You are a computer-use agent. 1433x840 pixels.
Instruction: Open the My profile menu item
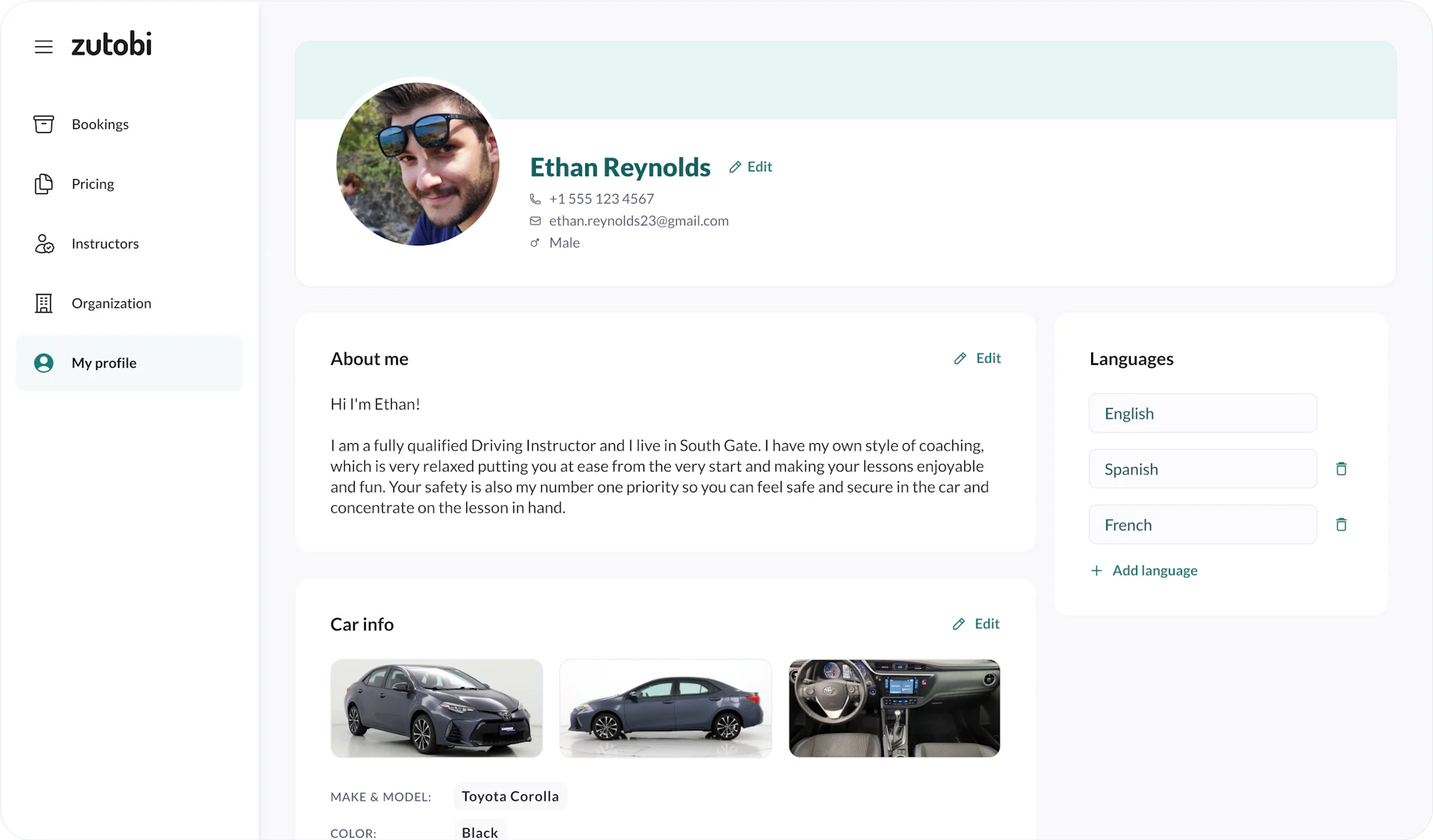[x=104, y=363]
